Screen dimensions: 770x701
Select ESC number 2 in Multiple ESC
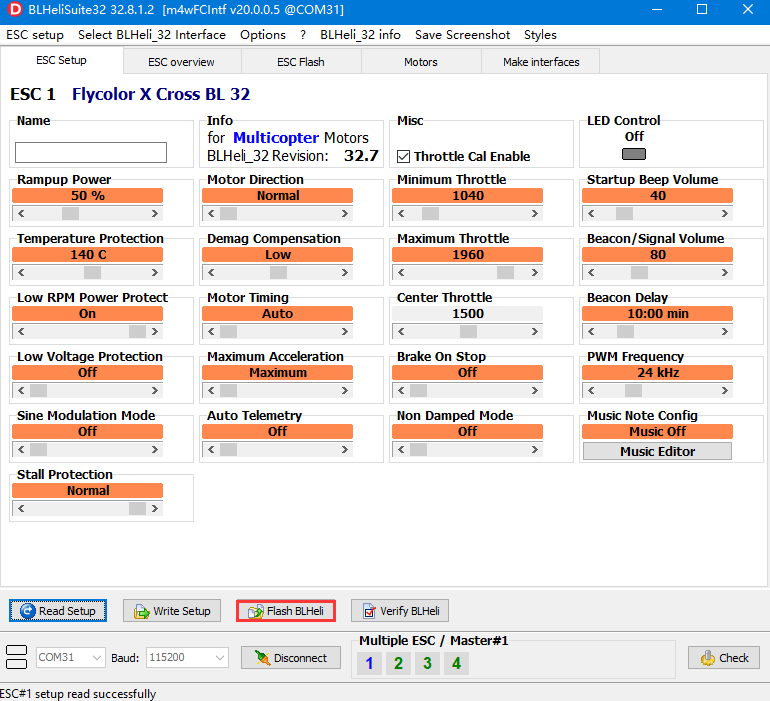[398, 663]
